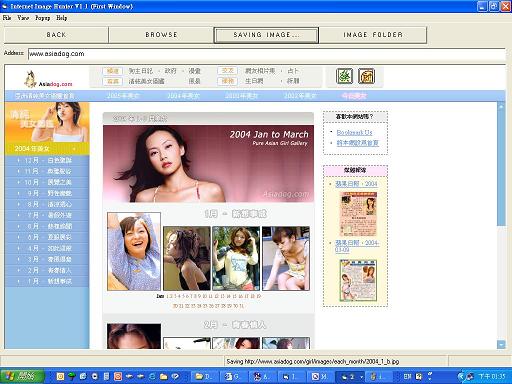Viewport: 512px width, 384px height.
Task: Click the pink link in blue nav bar
Action: [x=354, y=96]
